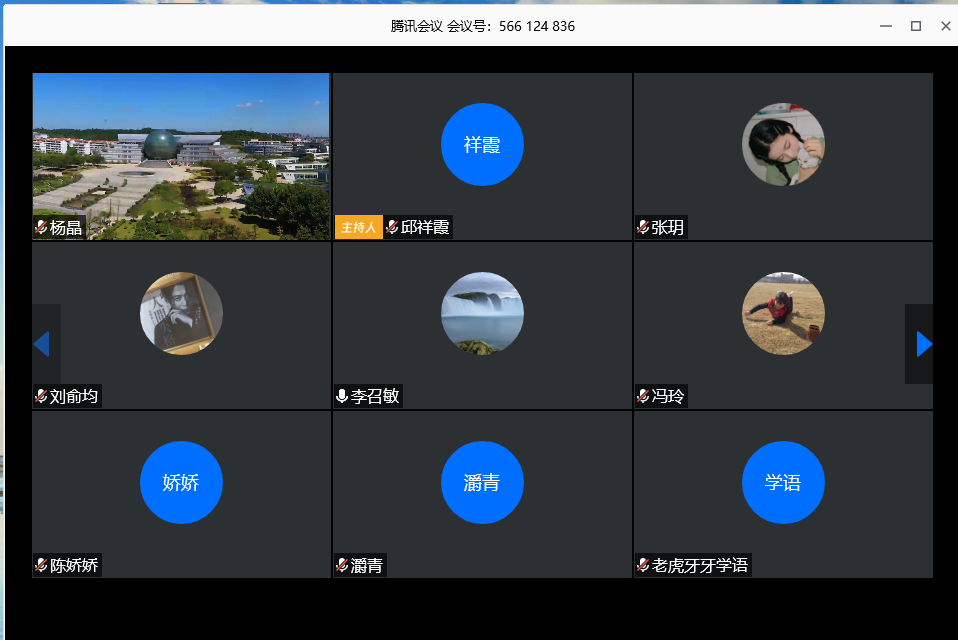Click the muted microphone icon next to 冯玲
The height and width of the screenshot is (640, 958).
click(643, 397)
